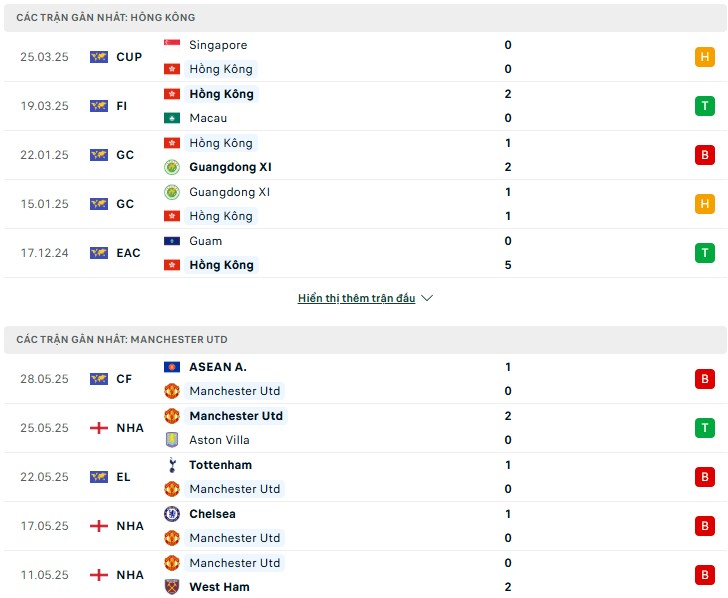This screenshot has height=598, width=728.
Task: Click the Guam flag icon
Action: [172, 241]
